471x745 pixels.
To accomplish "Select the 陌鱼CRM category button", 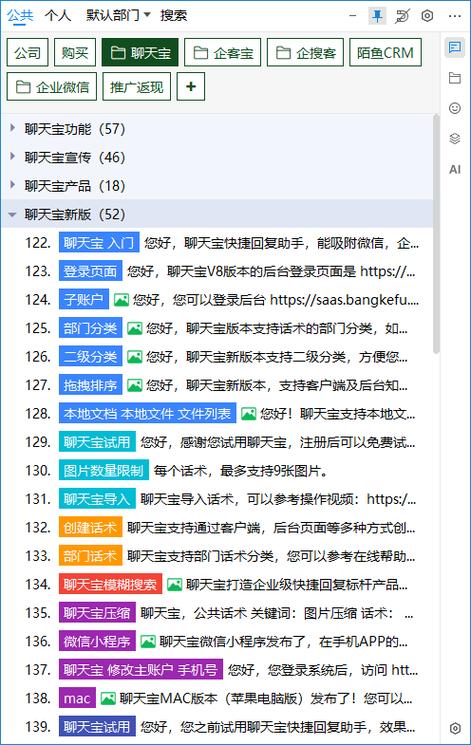I will click(x=385, y=52).
